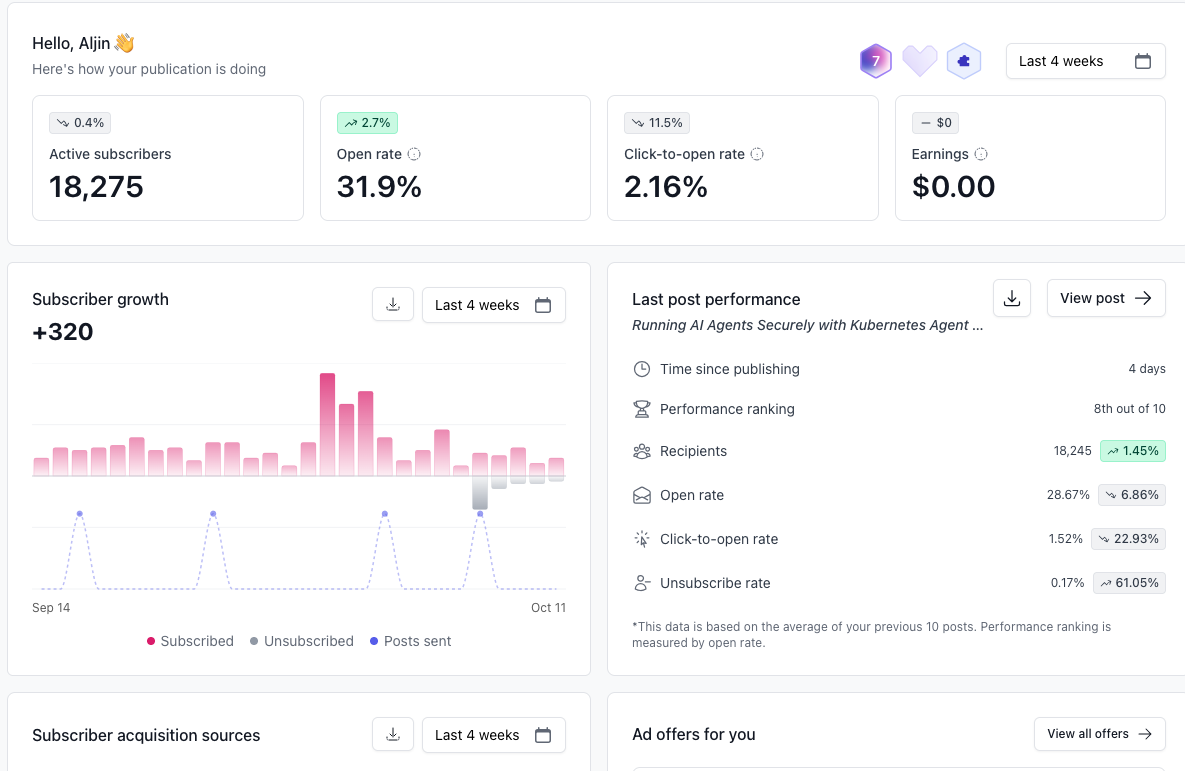Click the Subscriber acquisition sources heading
Screen dimensions: 1185x771
point(146,735)
